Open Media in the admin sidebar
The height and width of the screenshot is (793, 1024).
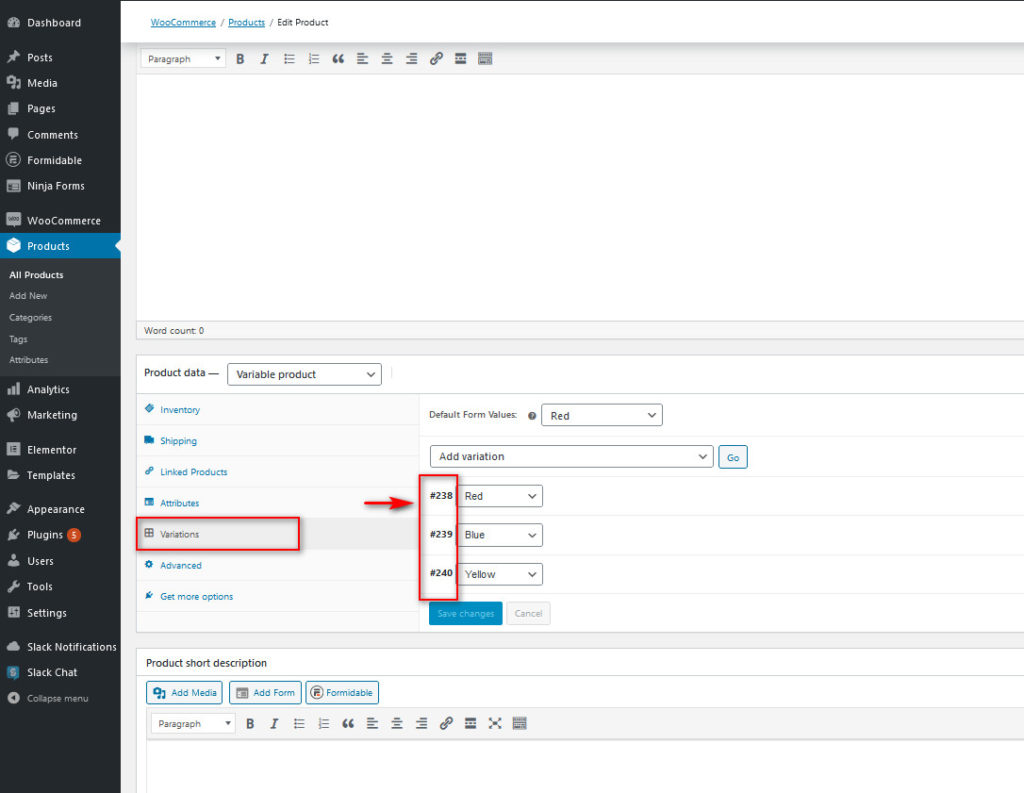coord(60,83)
